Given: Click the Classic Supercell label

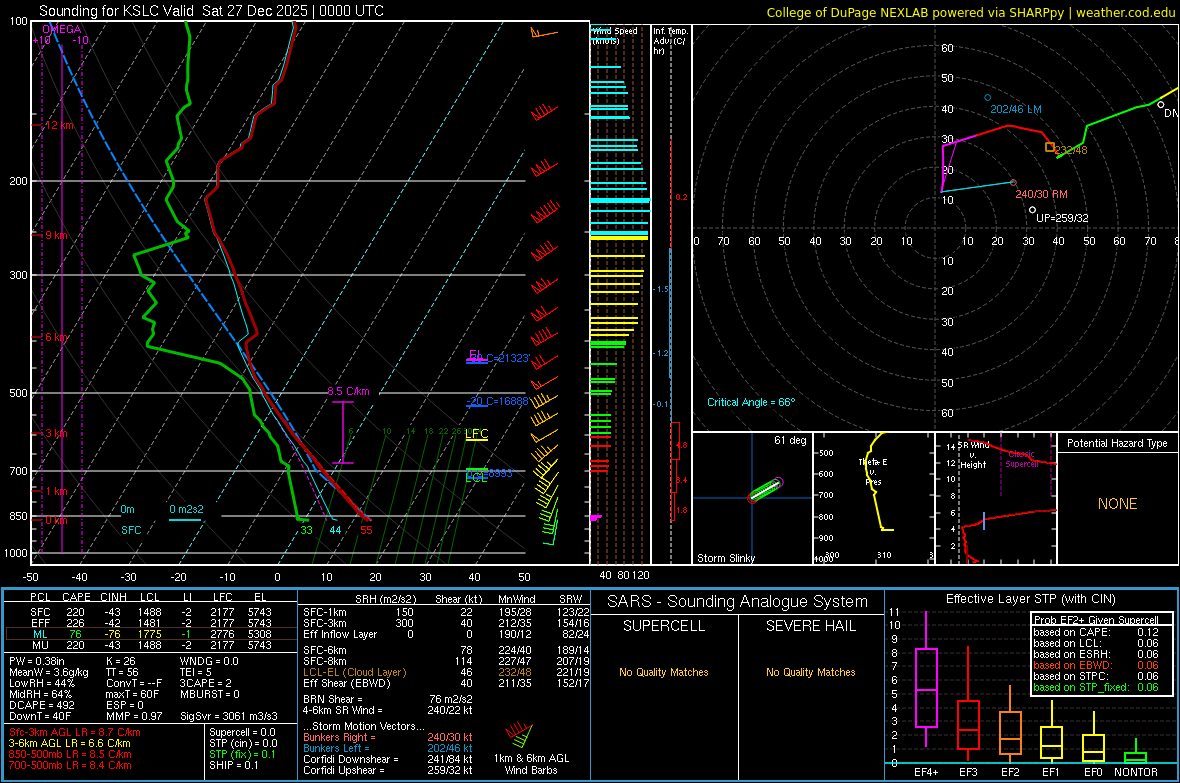Looking at the screenshot, I should click(x=1021, y=459).
